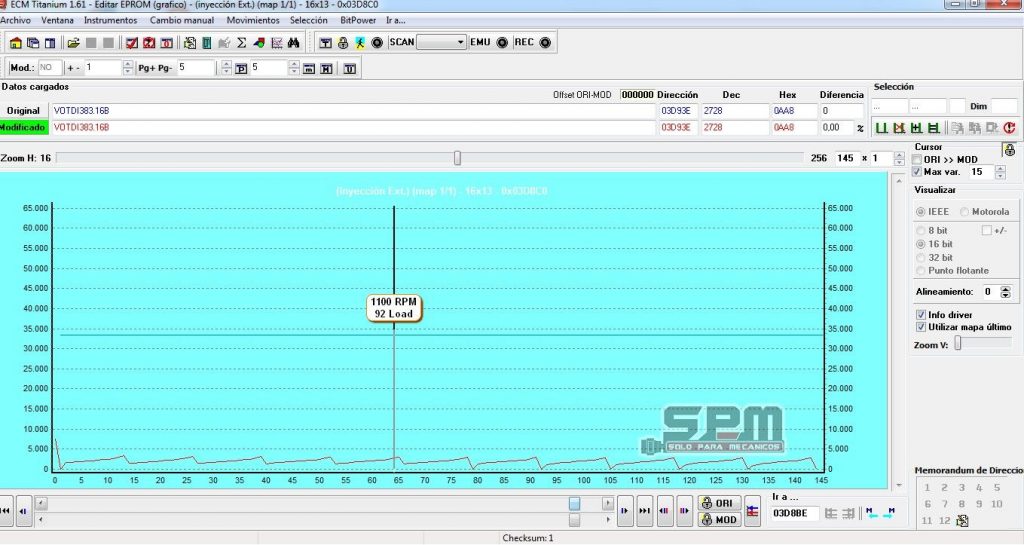Select the 8 bit radio button
This screenshot has width=1024, height=545.
921,230
